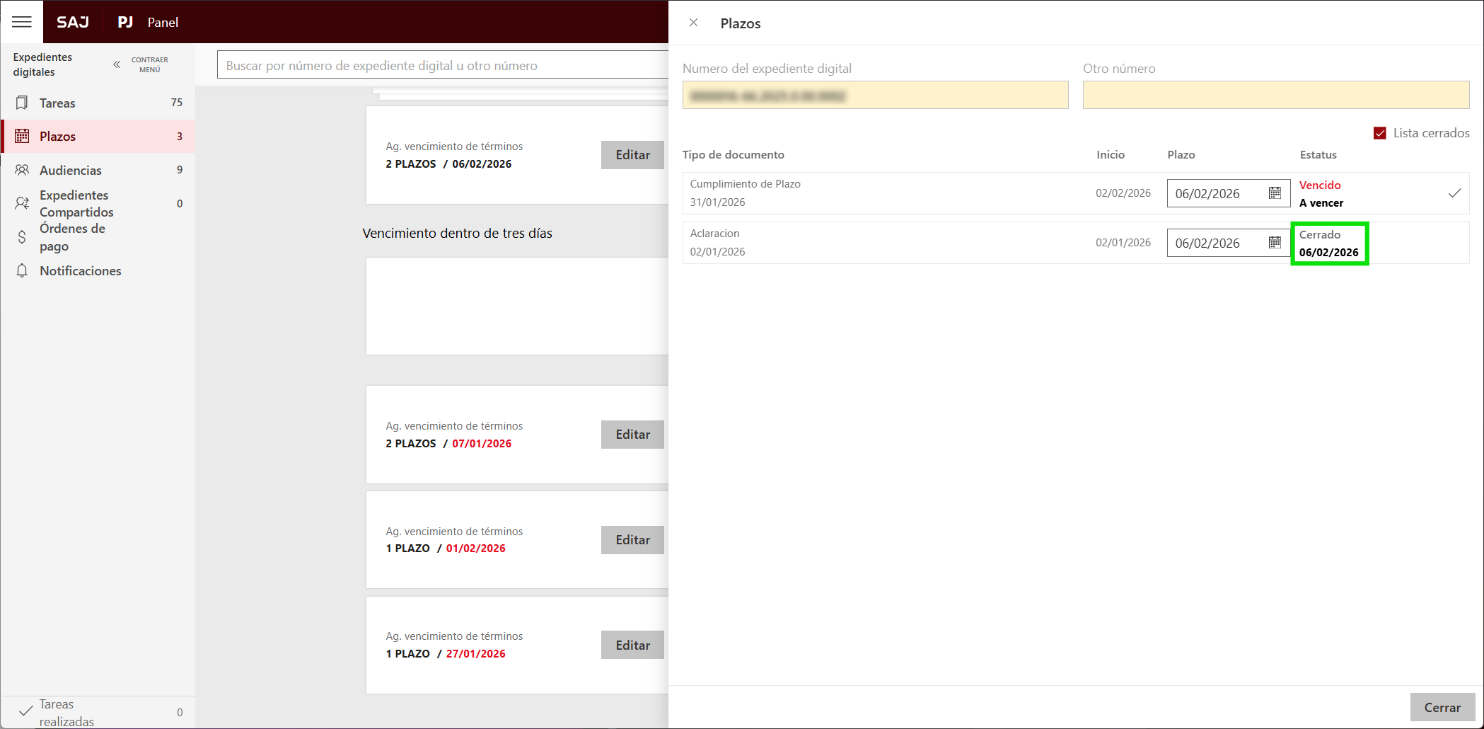Open calendar picker for Aclaracion row
The image size is (1484, 729).
[1275, 243]
